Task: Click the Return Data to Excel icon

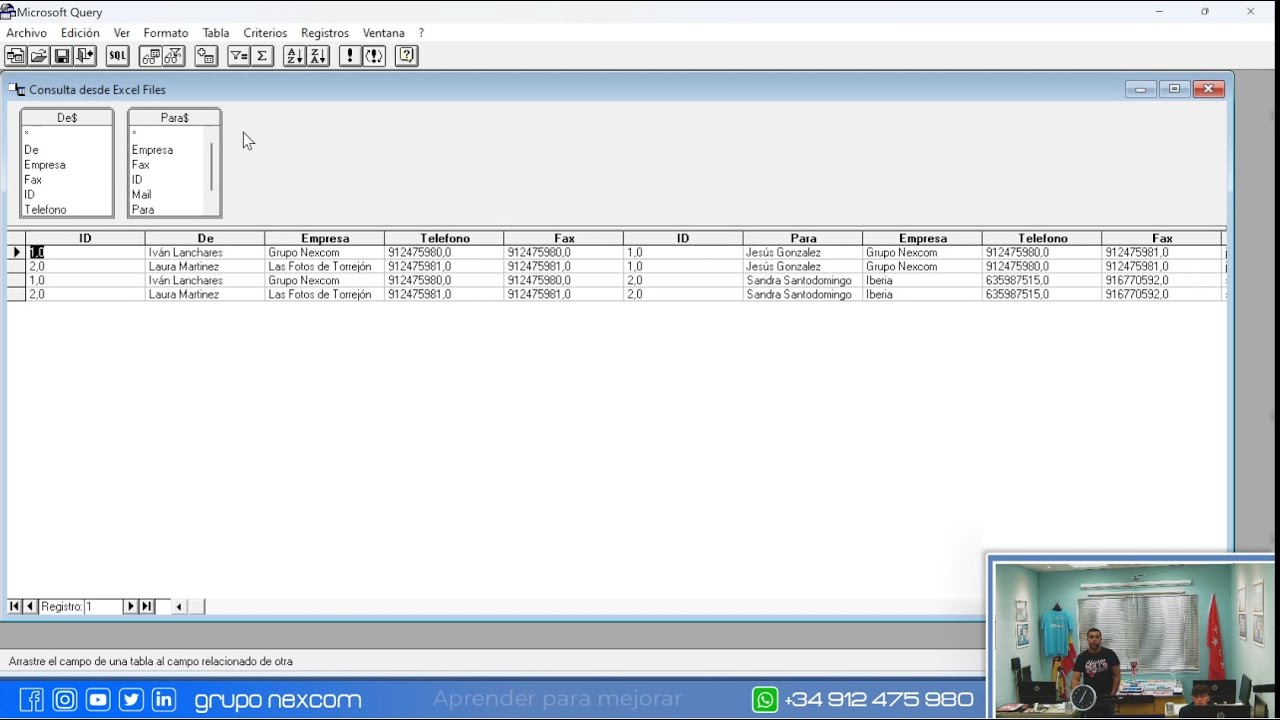Action: pos(85,56)
